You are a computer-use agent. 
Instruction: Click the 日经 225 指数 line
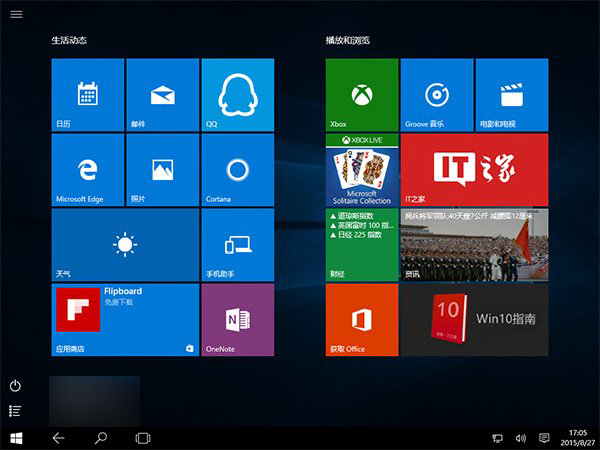pos(356,235)
